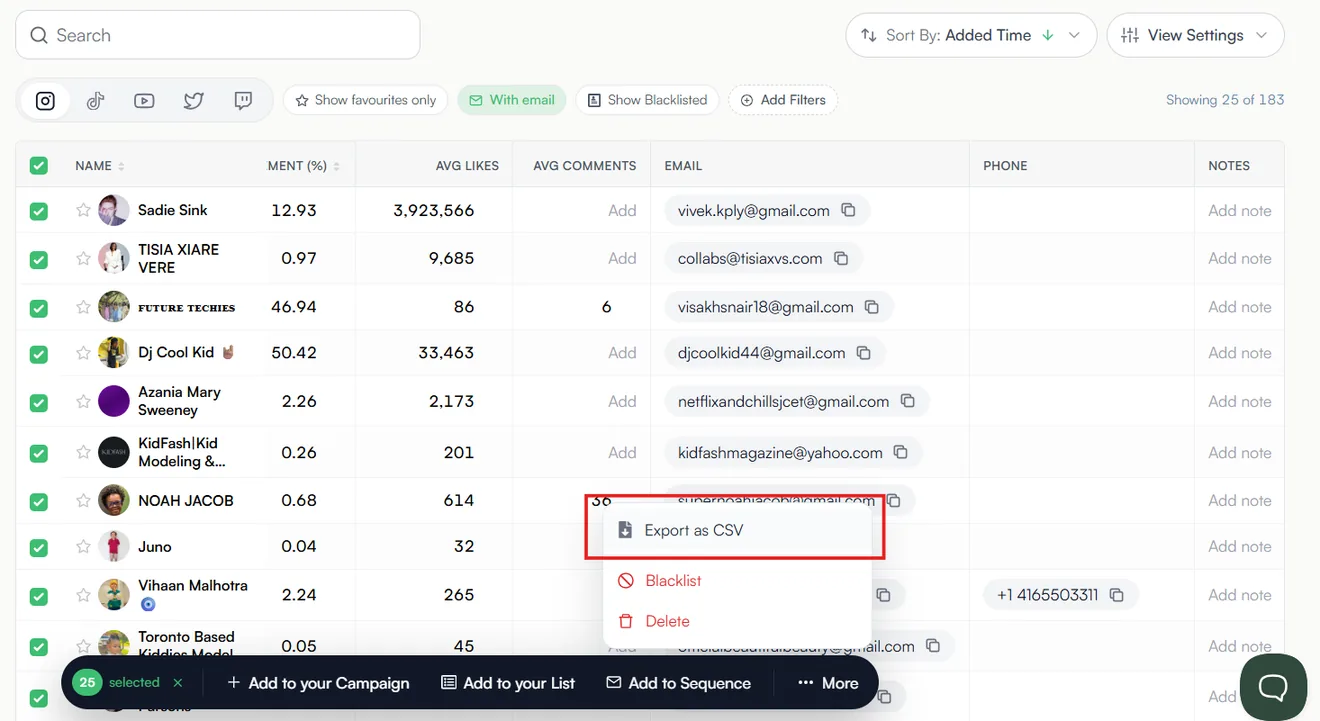This screenshot has height=721, width=1320.
Task: Copy phone number +1 4165503311
Action: coord(1117,595)
